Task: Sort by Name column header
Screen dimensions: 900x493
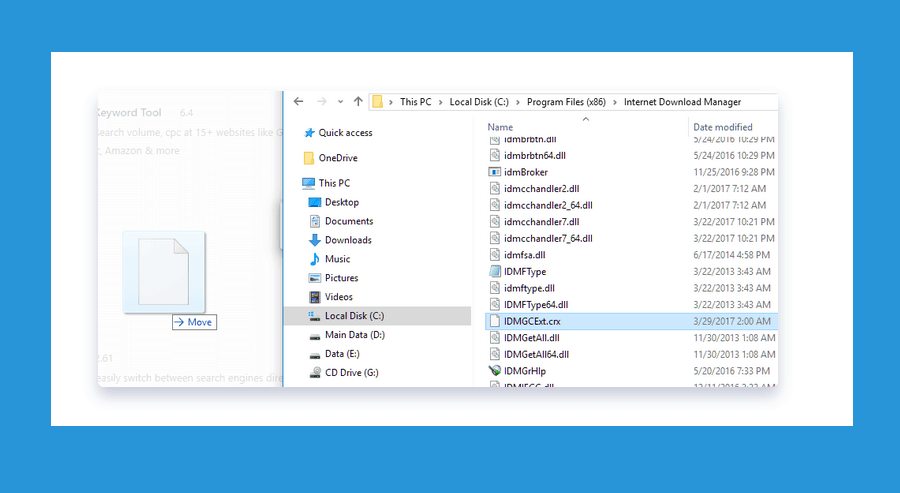Action: tap(500, 127)
